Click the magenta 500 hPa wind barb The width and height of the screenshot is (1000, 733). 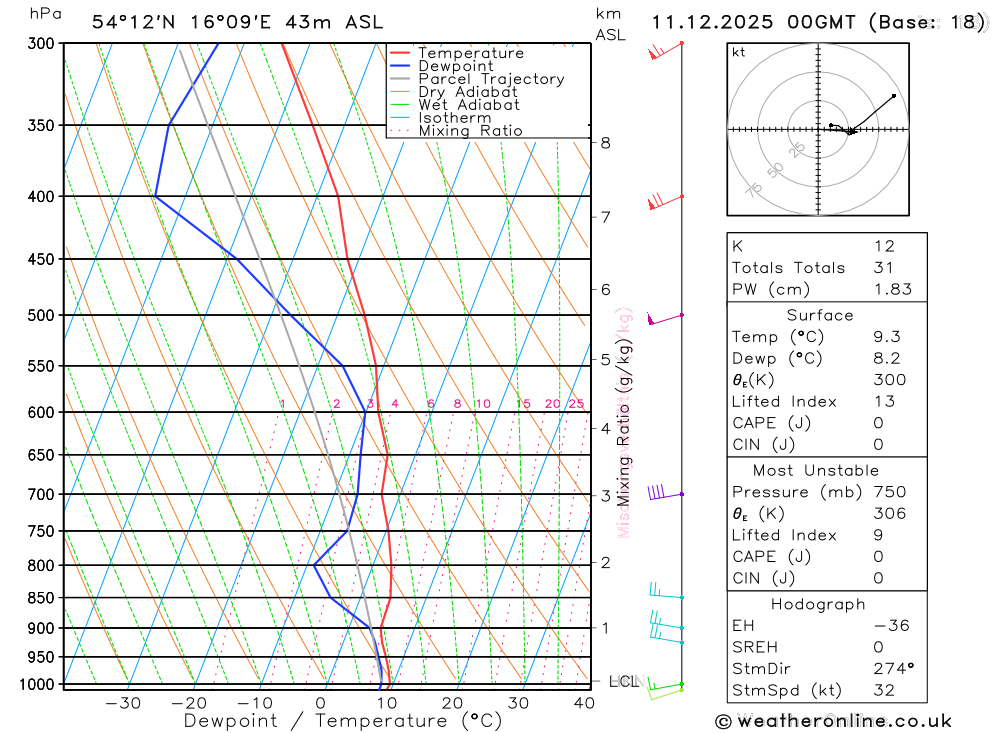point(665,319)
